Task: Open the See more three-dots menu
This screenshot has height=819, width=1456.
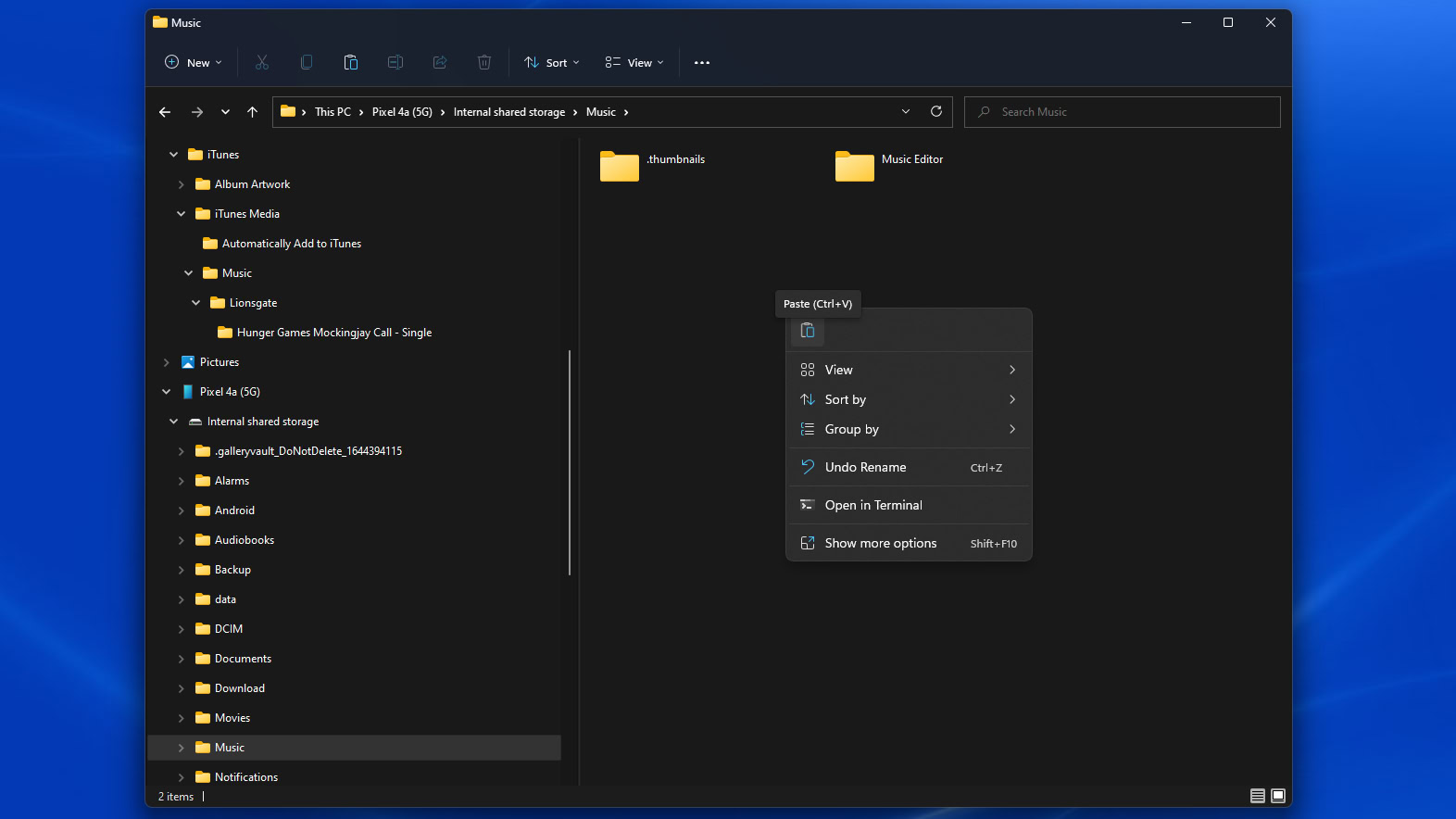Action: [x=702, y=63]
